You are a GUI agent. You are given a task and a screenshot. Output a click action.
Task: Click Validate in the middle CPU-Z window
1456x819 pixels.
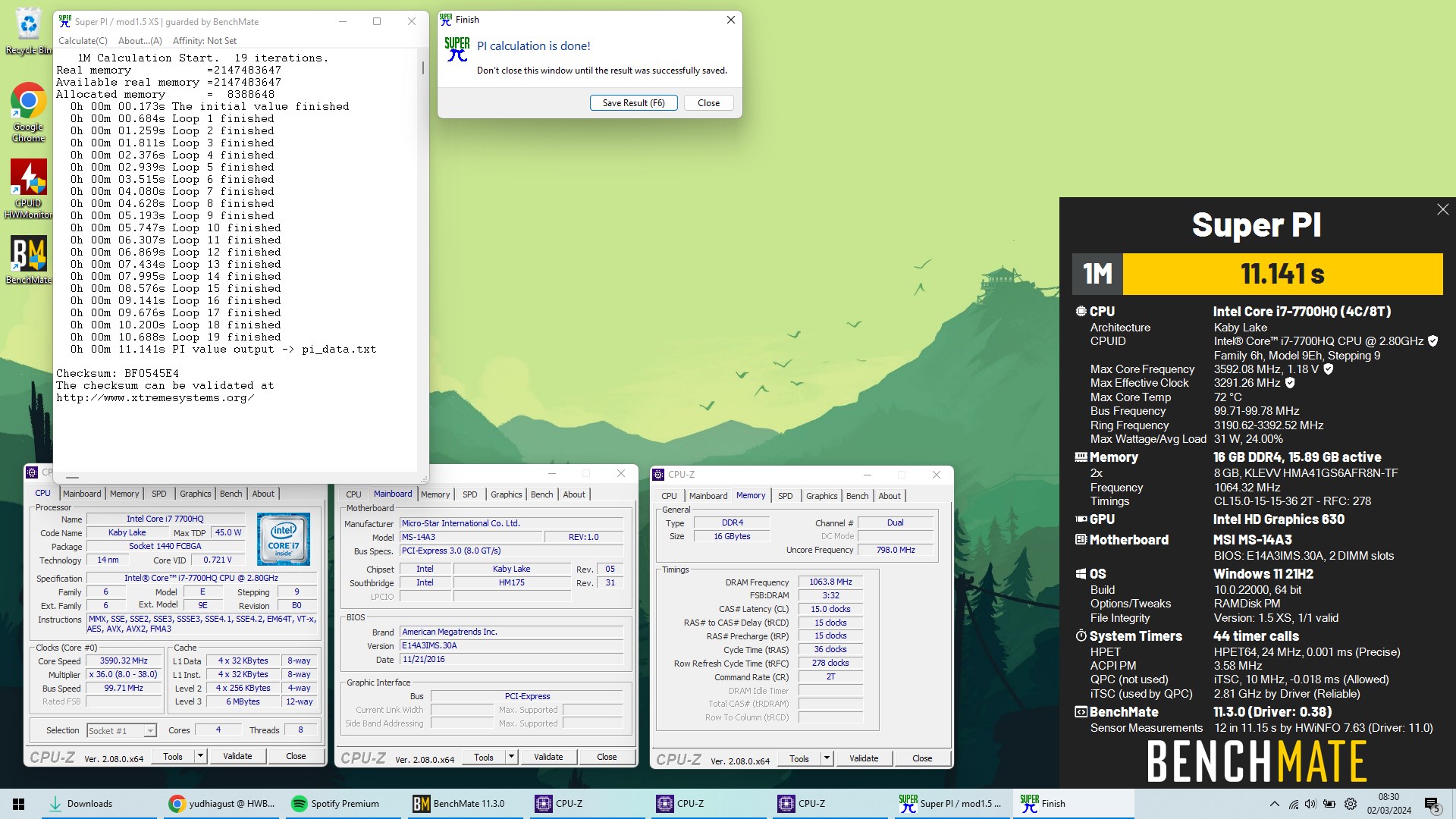pos(548,757)
